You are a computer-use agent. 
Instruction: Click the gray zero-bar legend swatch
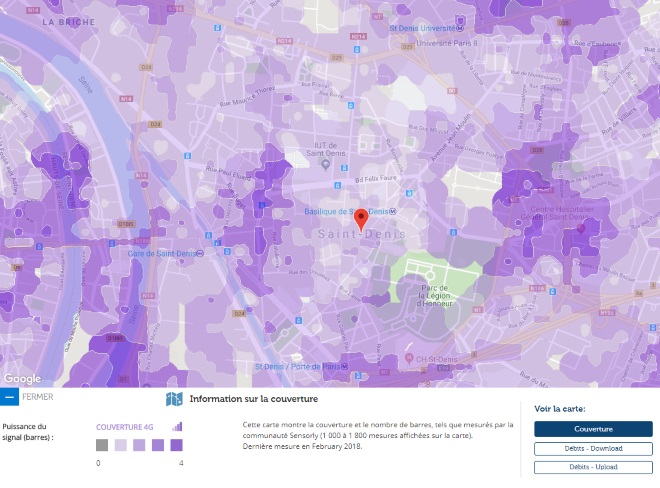point(102,445)
